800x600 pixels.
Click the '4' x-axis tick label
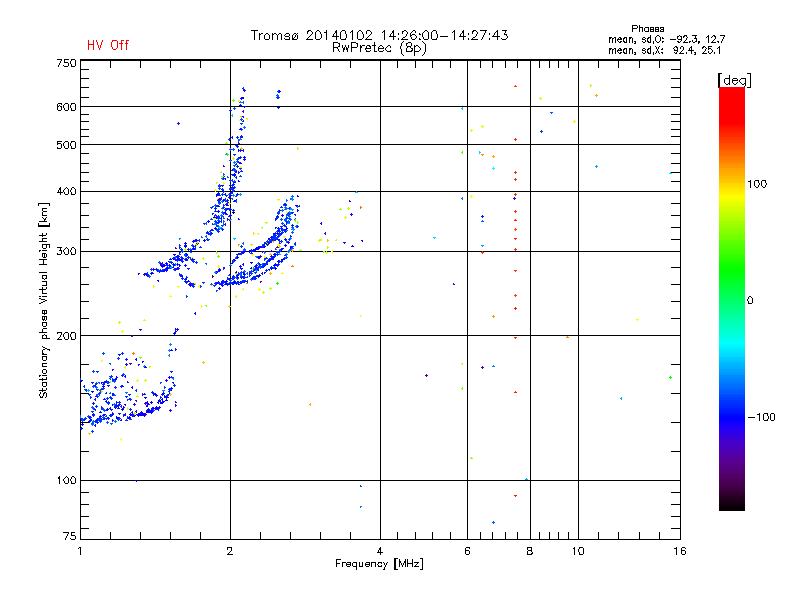380,551
